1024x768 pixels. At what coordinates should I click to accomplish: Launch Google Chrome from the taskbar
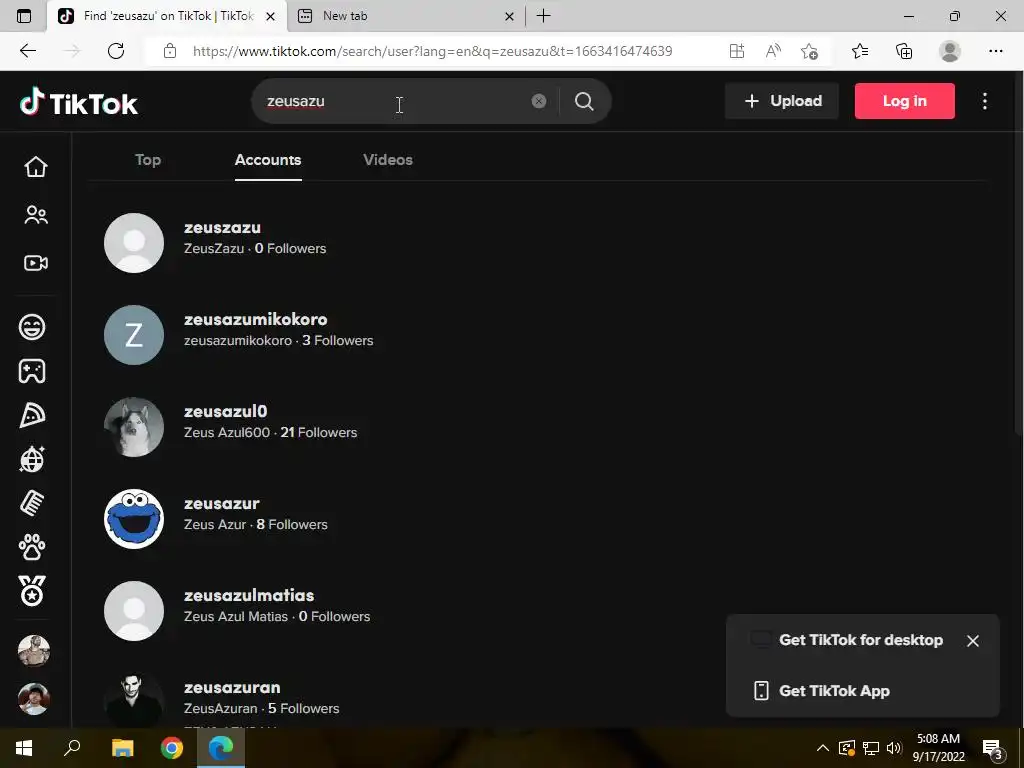(x=172, y=748)
